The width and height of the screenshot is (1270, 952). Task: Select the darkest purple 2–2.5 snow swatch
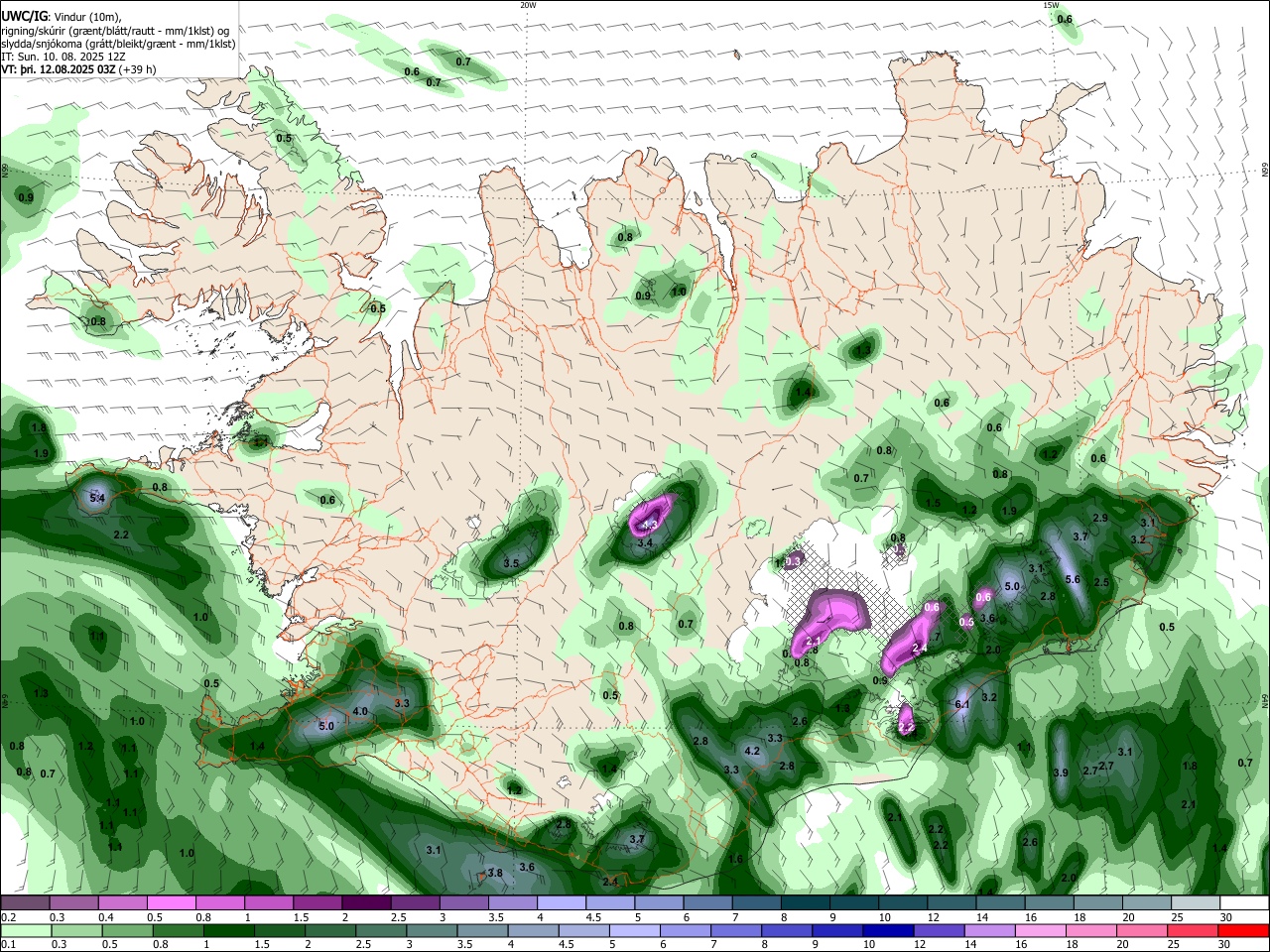pyautogui.click(x=366, y=903)
